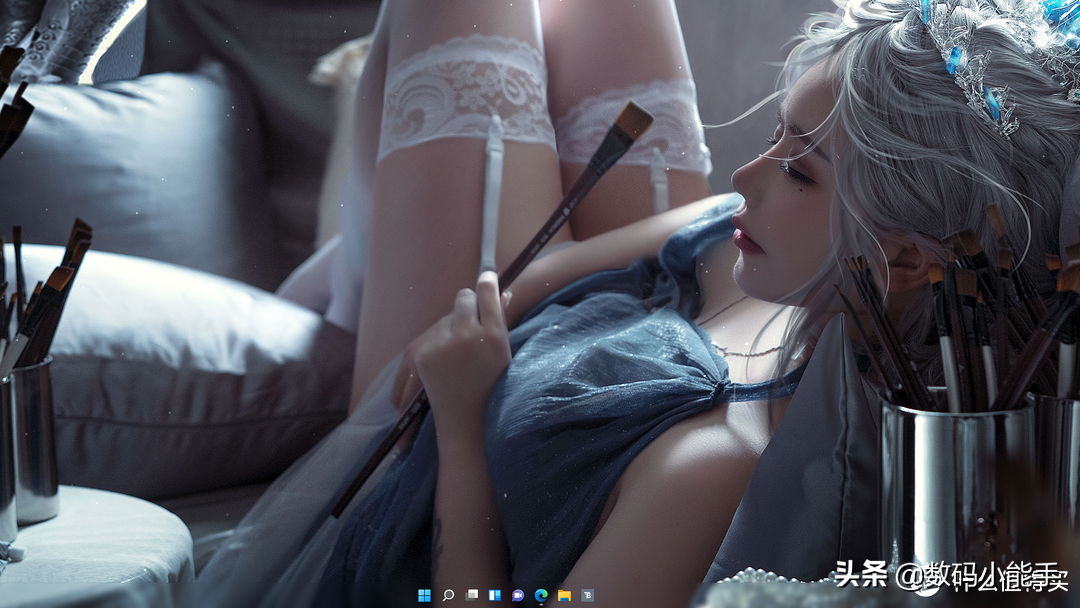This screenshot has width=1080, height=608.
Task: Open the TB app on taskbar
Action: (x=588, y=596)
